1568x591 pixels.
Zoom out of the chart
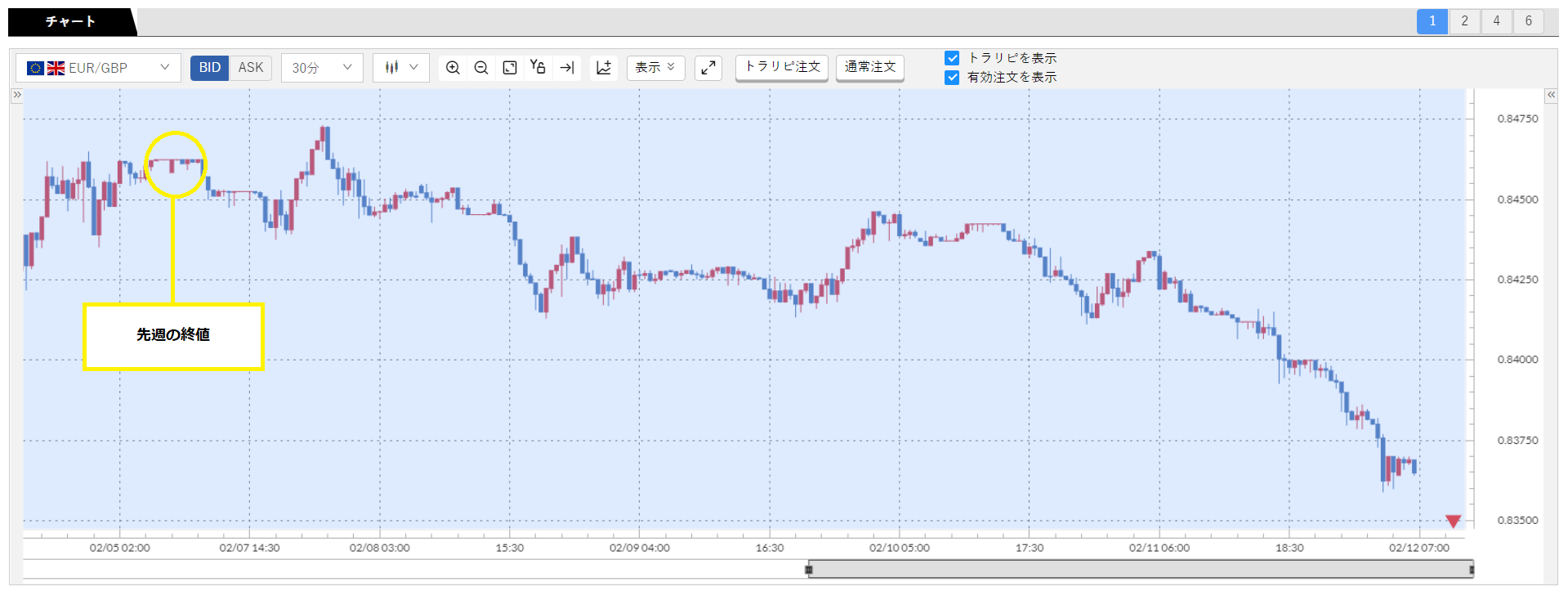click(x=481, y=68)
